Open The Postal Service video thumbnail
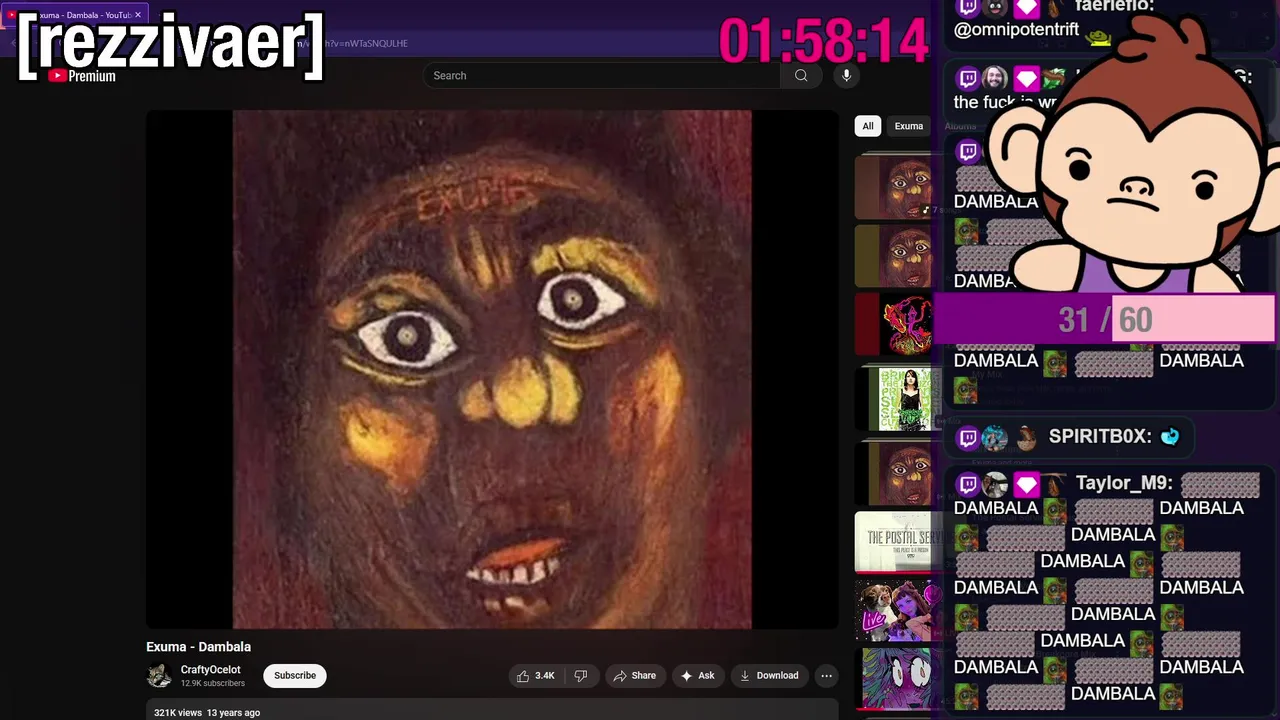This screenshot has height=720, width=1280. (899, 542)
